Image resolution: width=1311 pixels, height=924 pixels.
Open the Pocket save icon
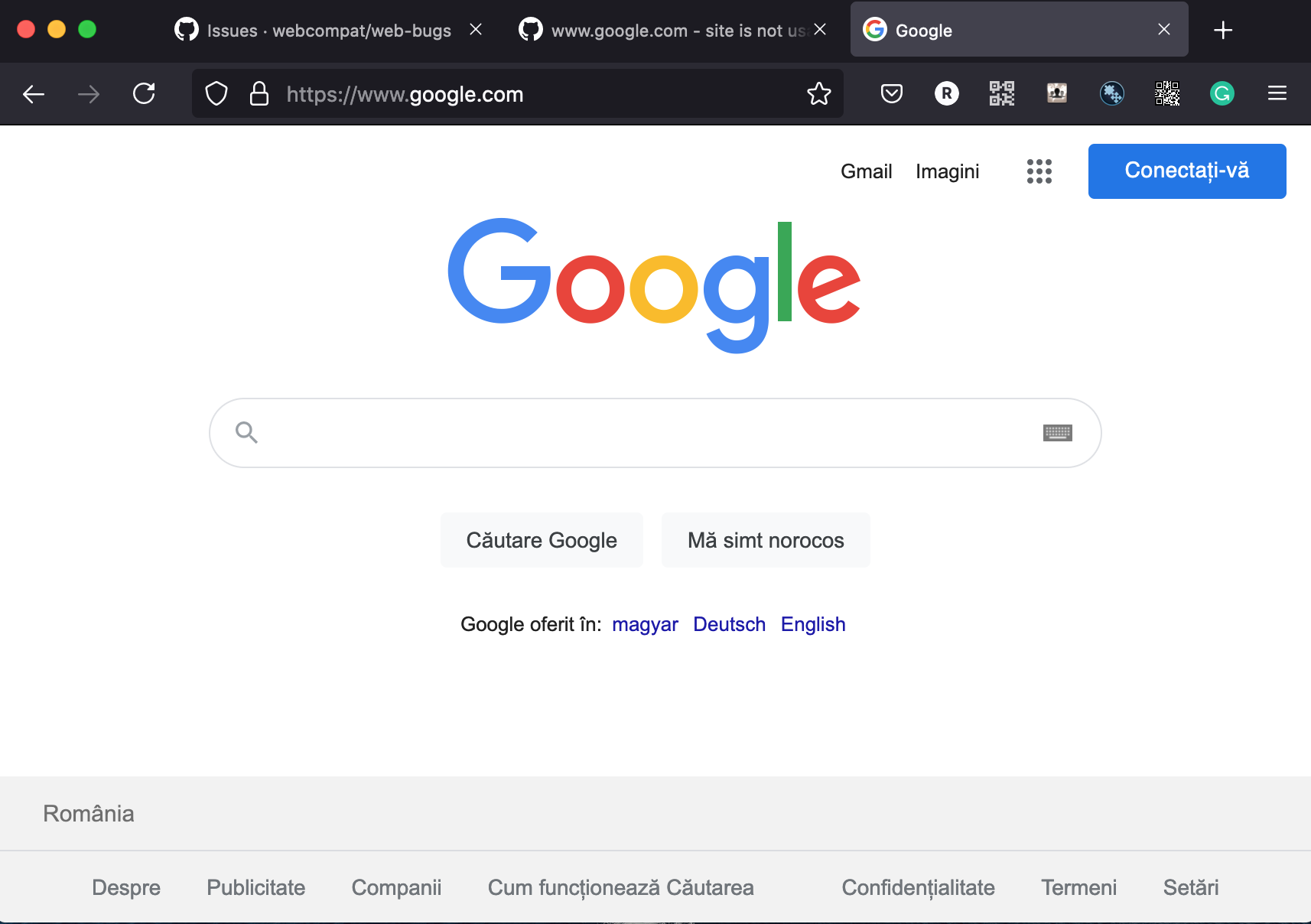[x=891, y=93]
